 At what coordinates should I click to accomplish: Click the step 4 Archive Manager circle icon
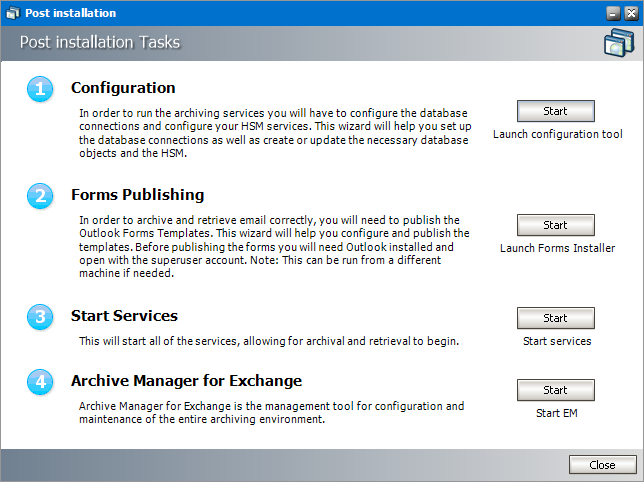pos(40,382)
